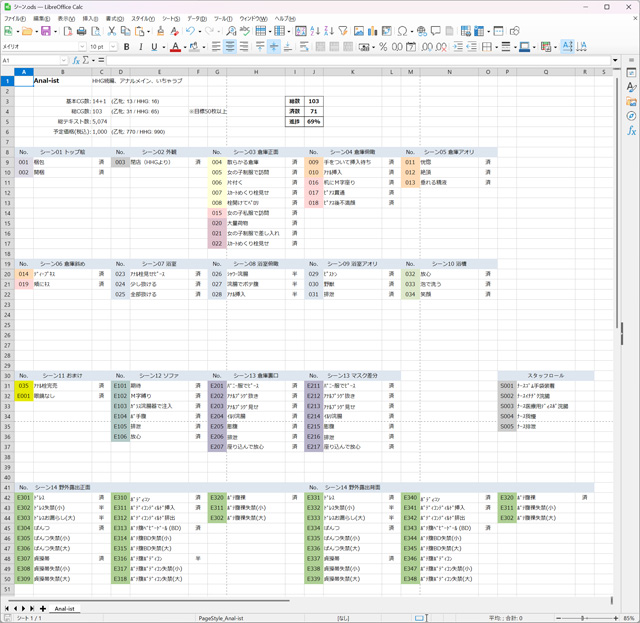Expand the font name dropdown
The image size is (640, 623).
[82, 47]
